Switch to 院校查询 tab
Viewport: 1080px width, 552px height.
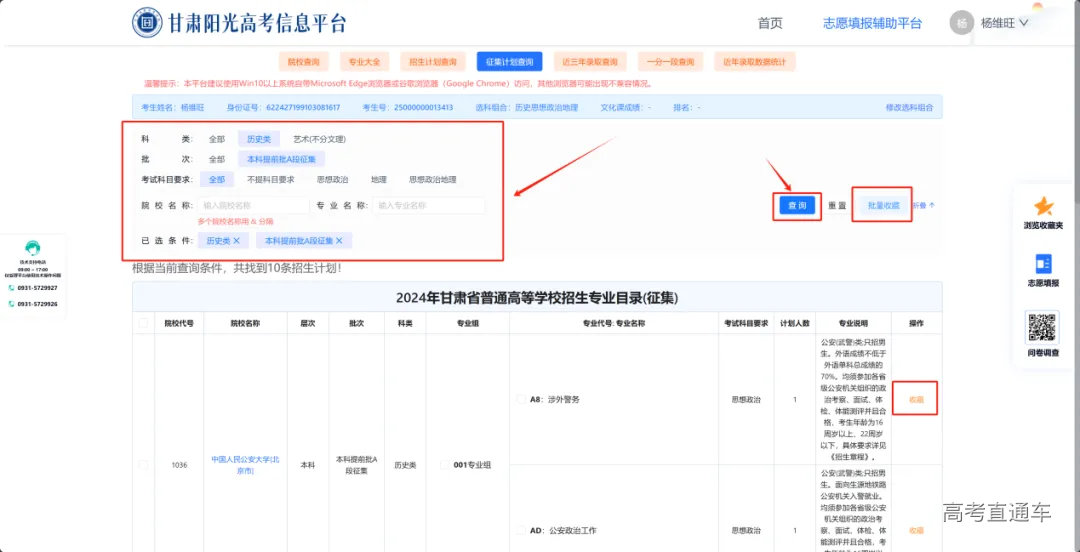pyautogui.click(x=304, y=61)
